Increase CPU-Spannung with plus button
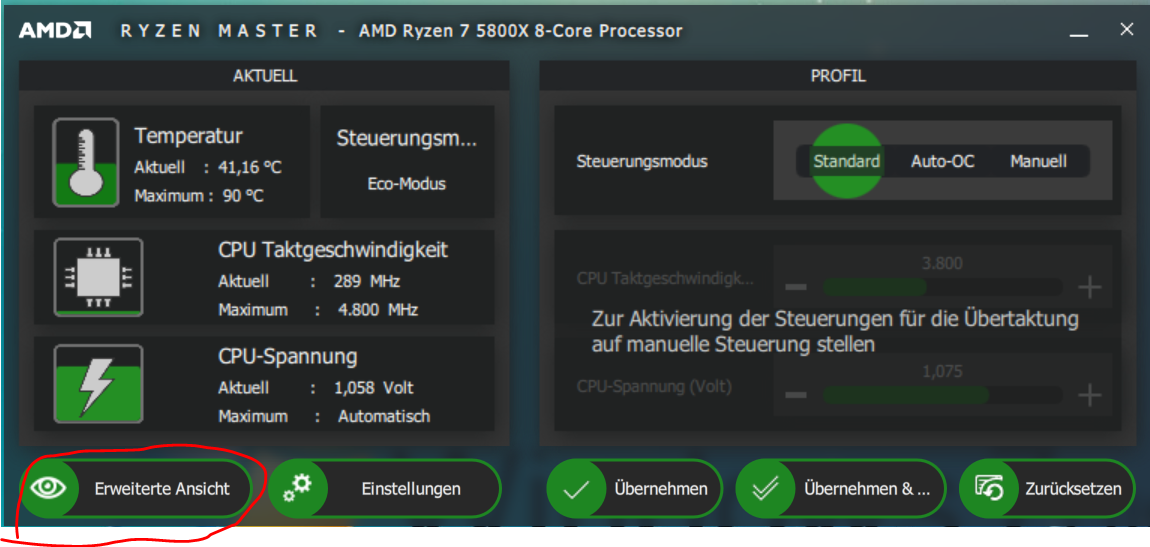The image size is (1150, 547). 1090,396
